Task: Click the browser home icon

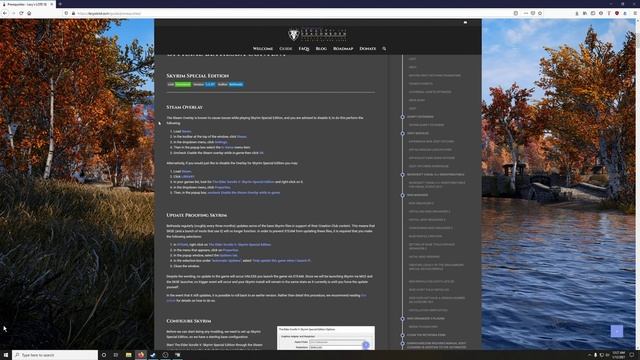Action: pyautogui.click(x=29, y=13)
